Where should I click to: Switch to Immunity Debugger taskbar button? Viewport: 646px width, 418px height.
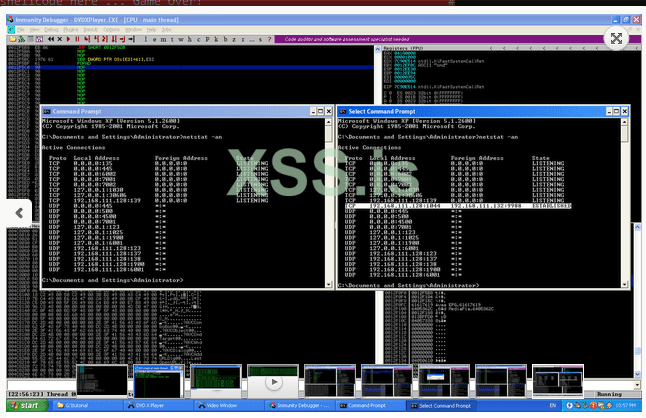[300, 406]
